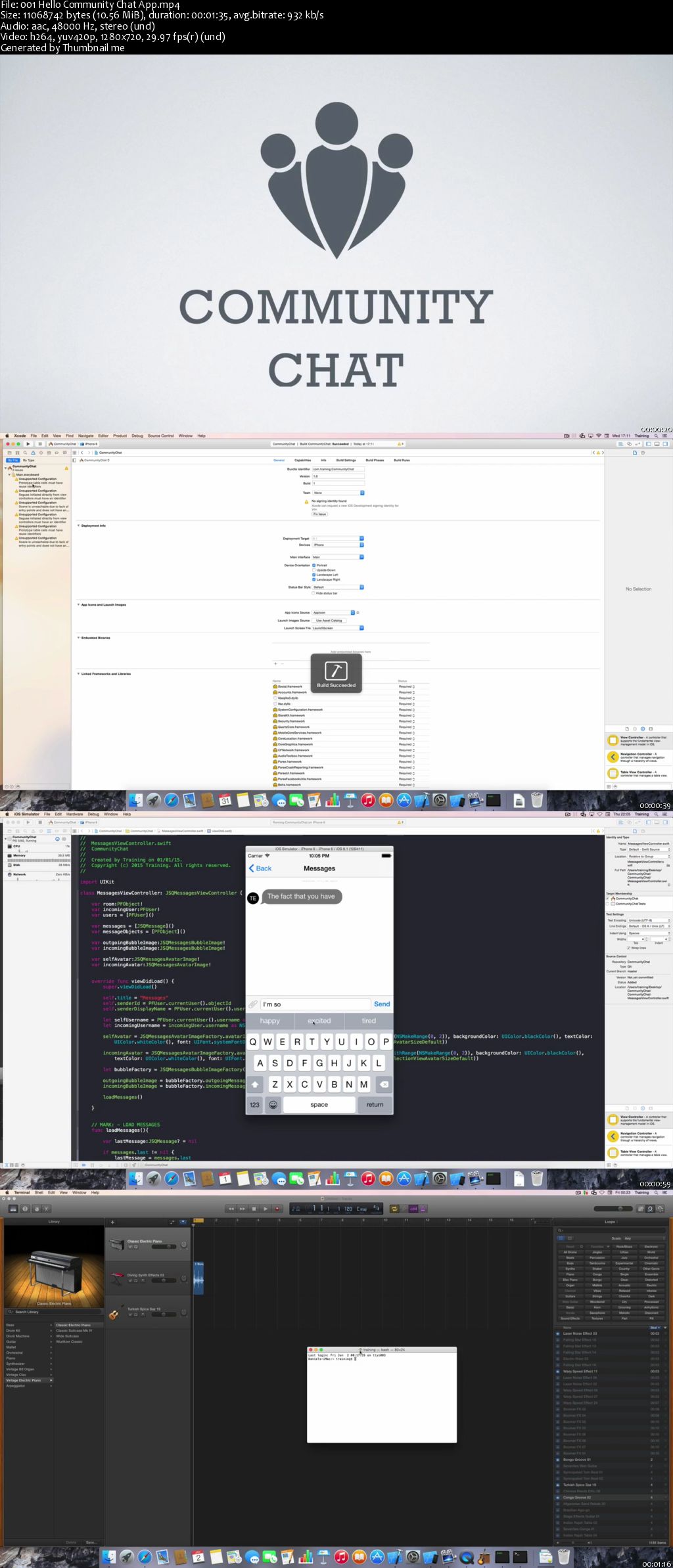Select the Classic Electric Piano track icon
This screenshot has width=673, height=1568.
coord(116,1245)
